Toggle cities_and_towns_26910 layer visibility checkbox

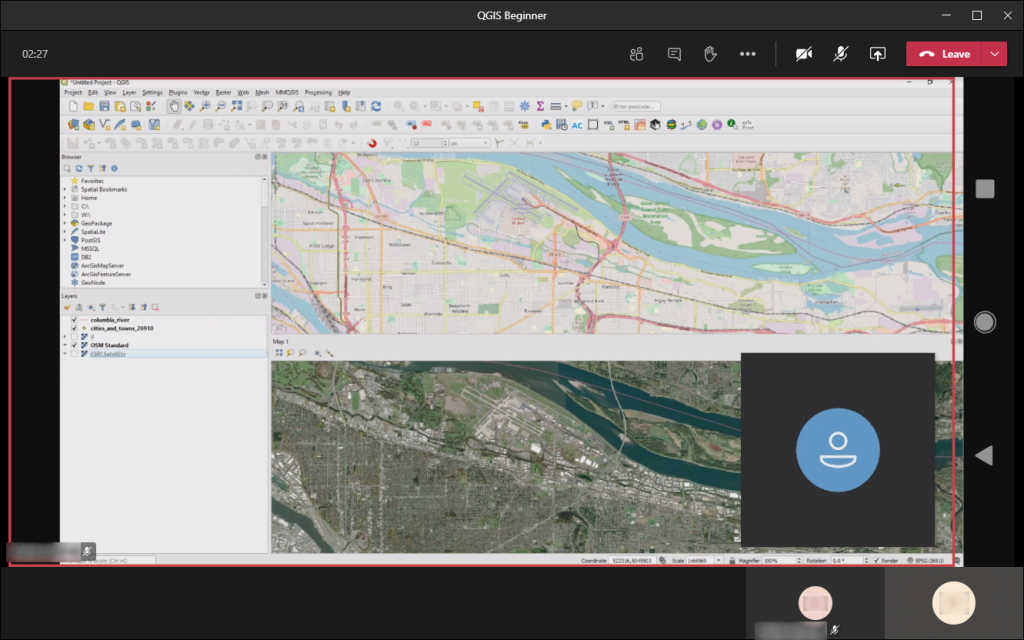point(74,328)
